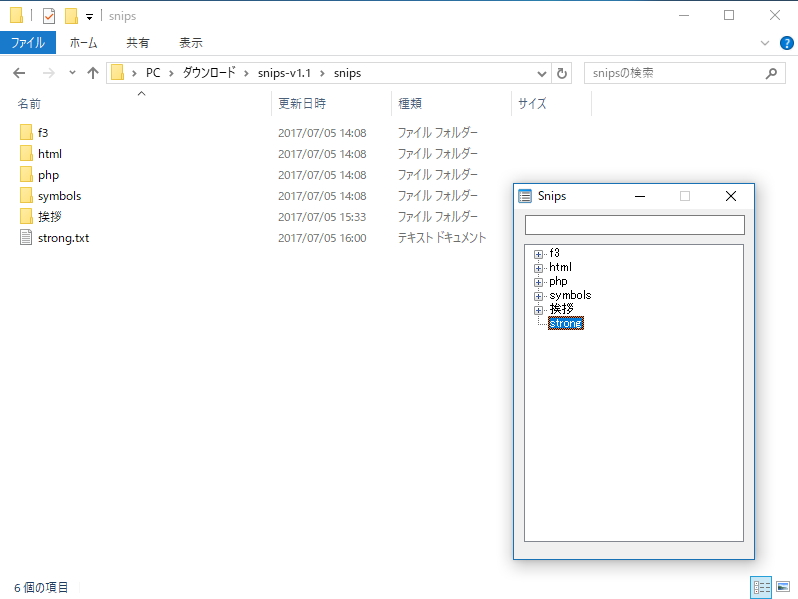Select the php label in Snips tree
Image resolution: width=798 pixels, height=599 pixels.
coord(558,281)
